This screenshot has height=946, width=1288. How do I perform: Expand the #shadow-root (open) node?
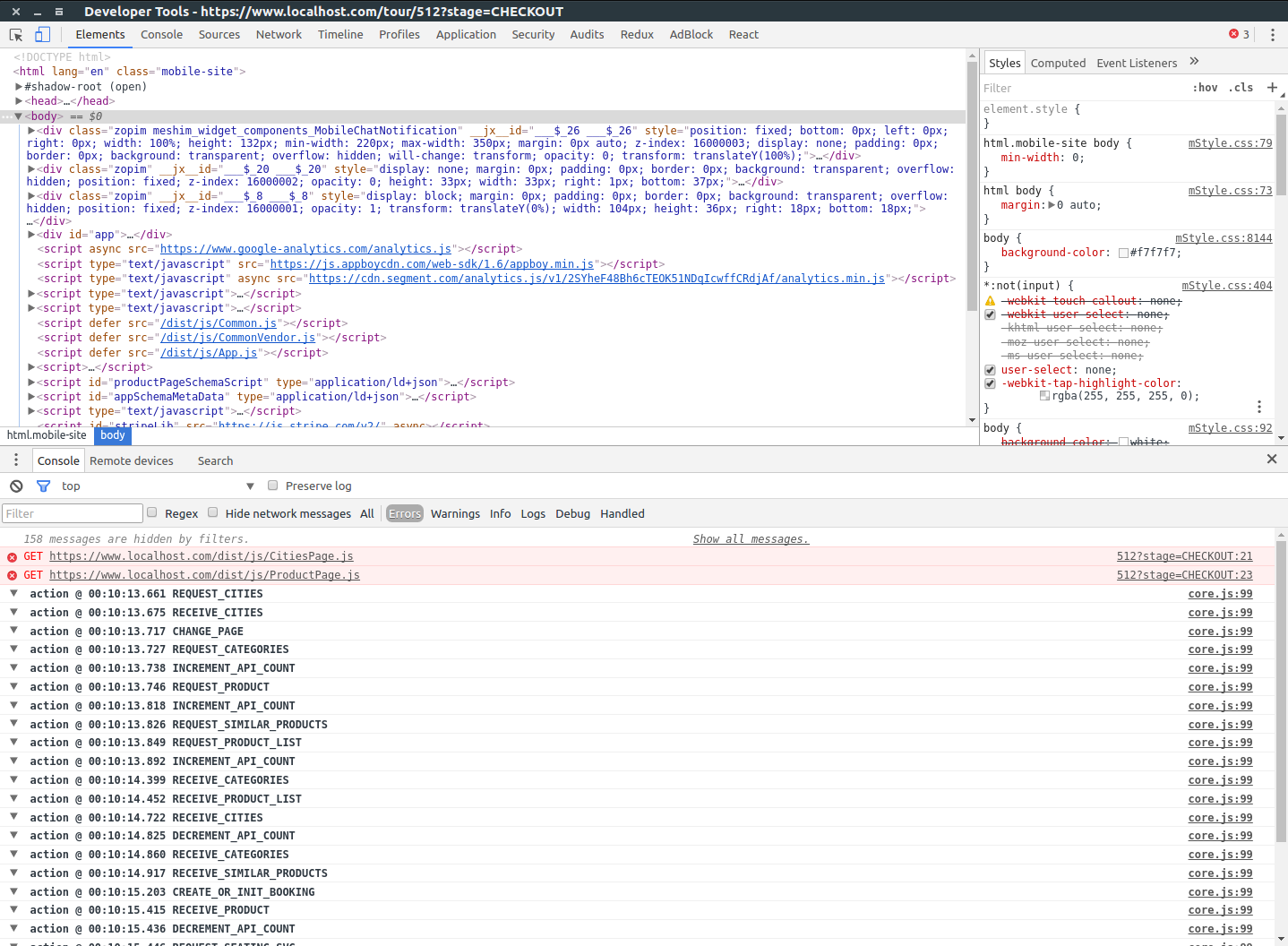point(19,87)
